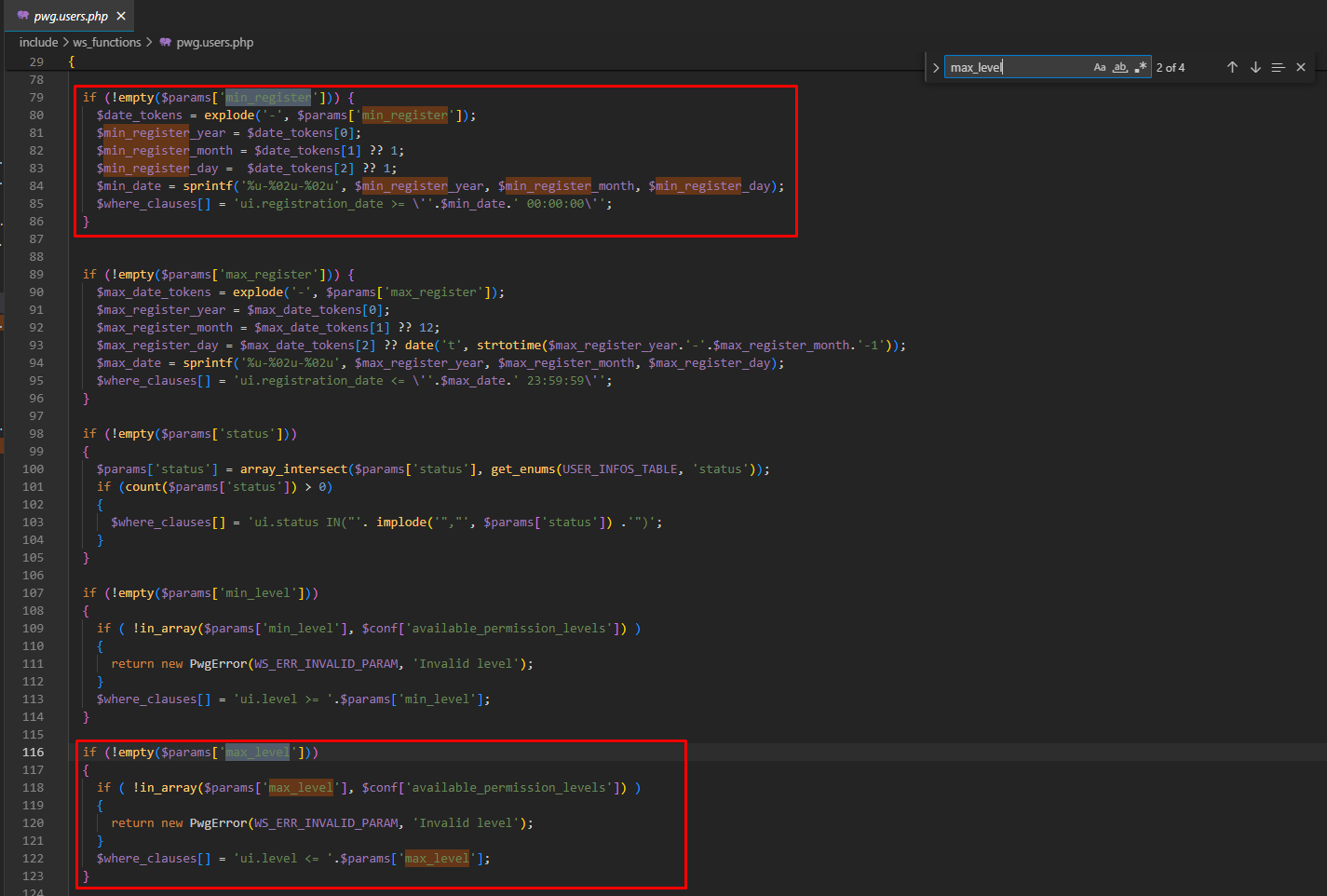The image size is (1327, 896).
Task: Select the pwg.users.php editor tab
Action: 71,16
